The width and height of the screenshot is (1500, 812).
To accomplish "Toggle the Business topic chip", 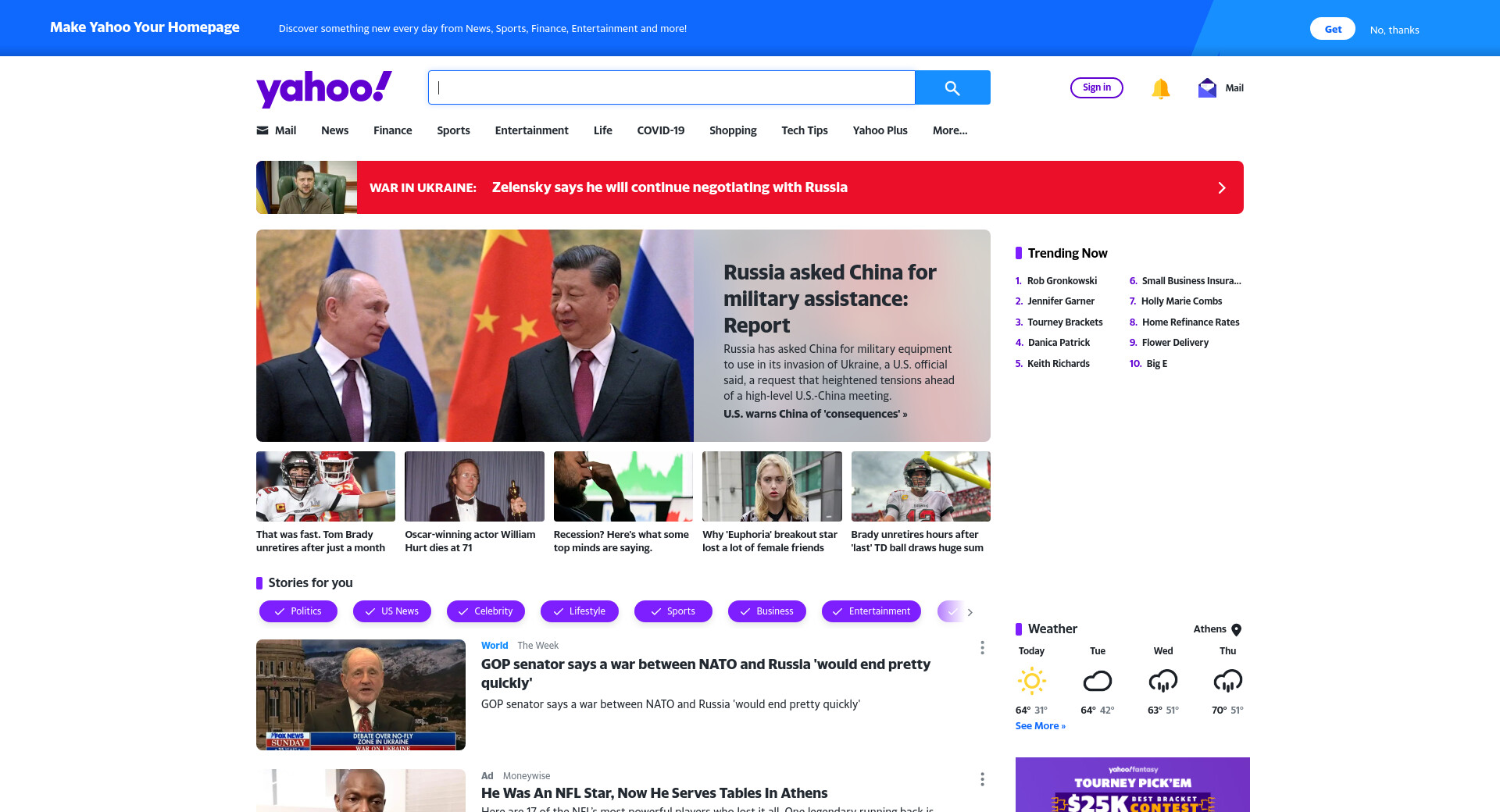I will (x=767, y=611).
